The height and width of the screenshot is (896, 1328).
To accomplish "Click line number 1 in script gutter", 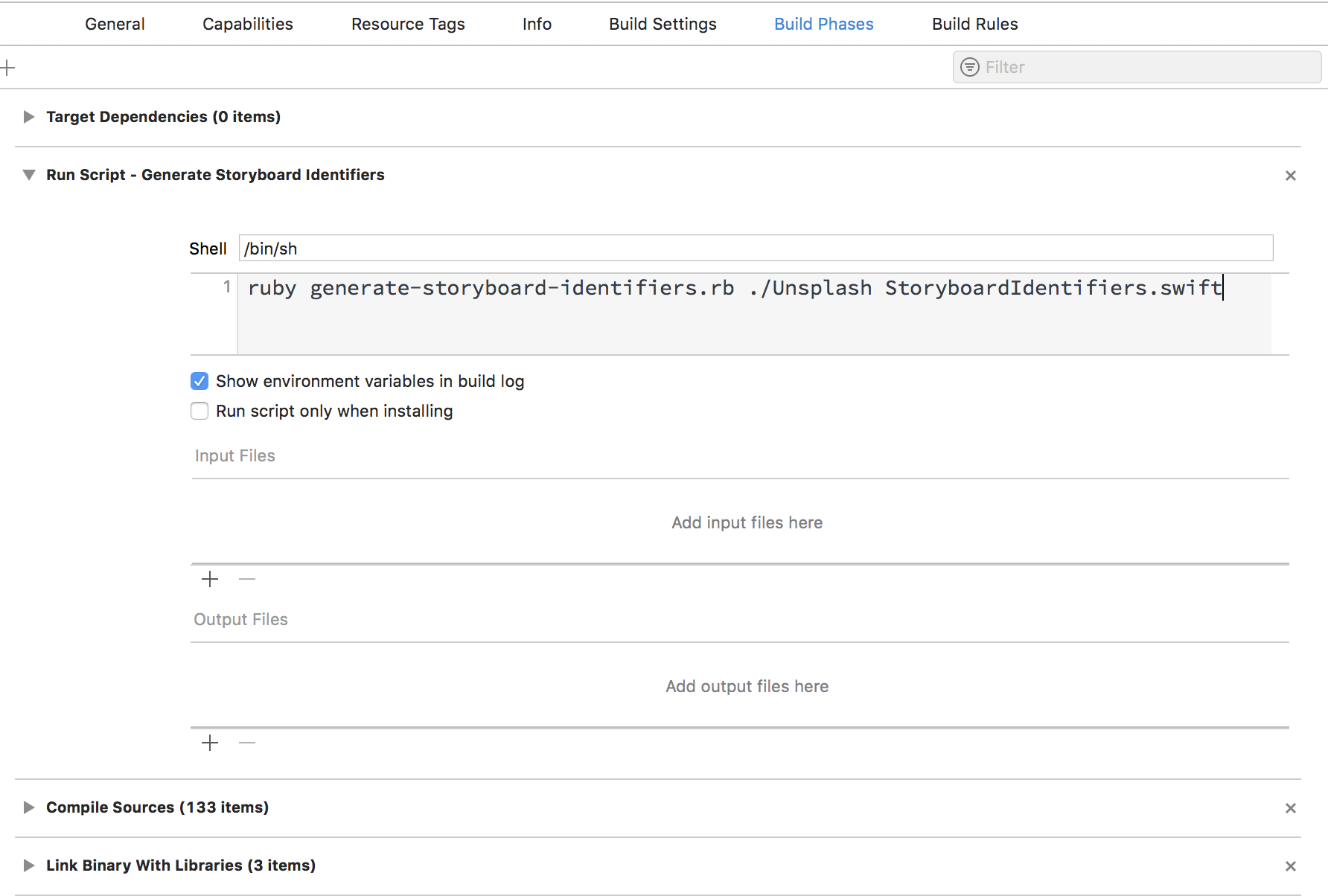I will click(227, 287).
